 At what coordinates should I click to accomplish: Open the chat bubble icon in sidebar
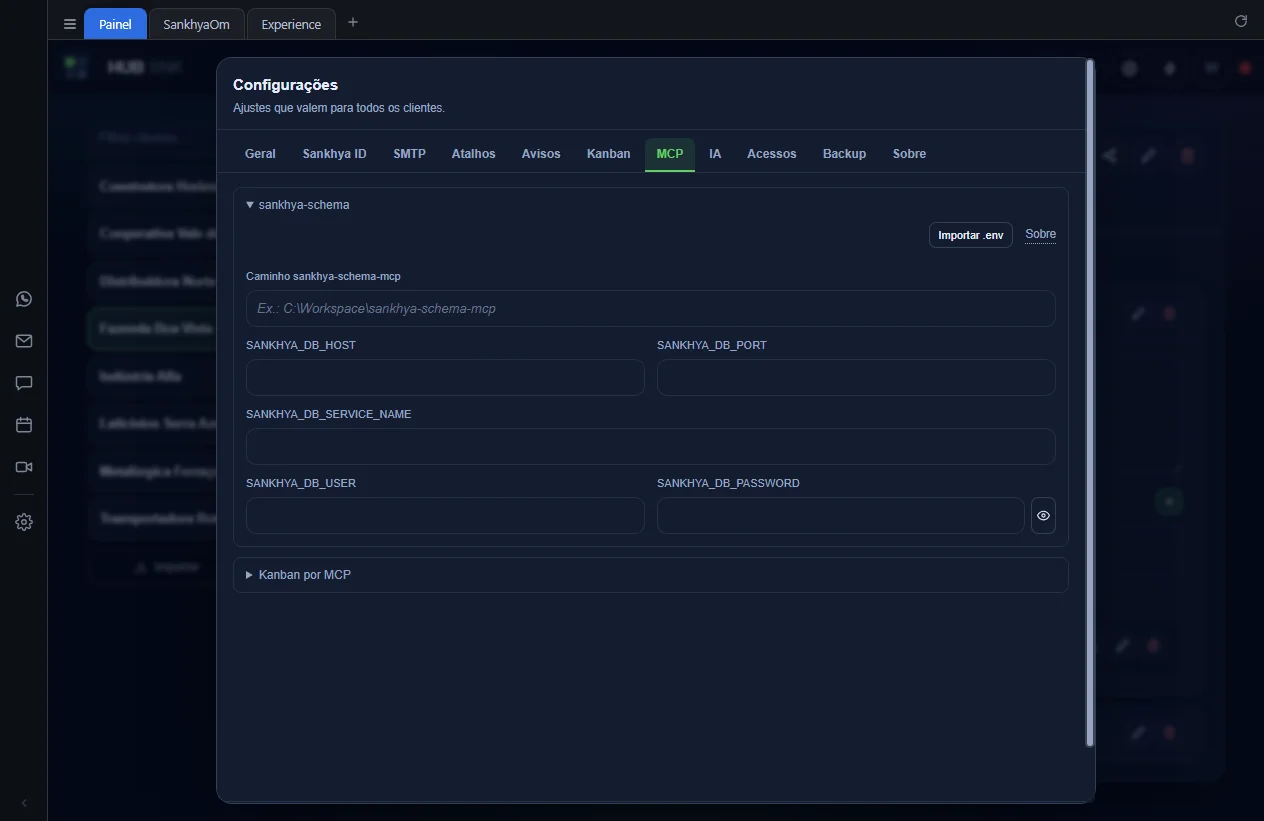coord(24,383)
